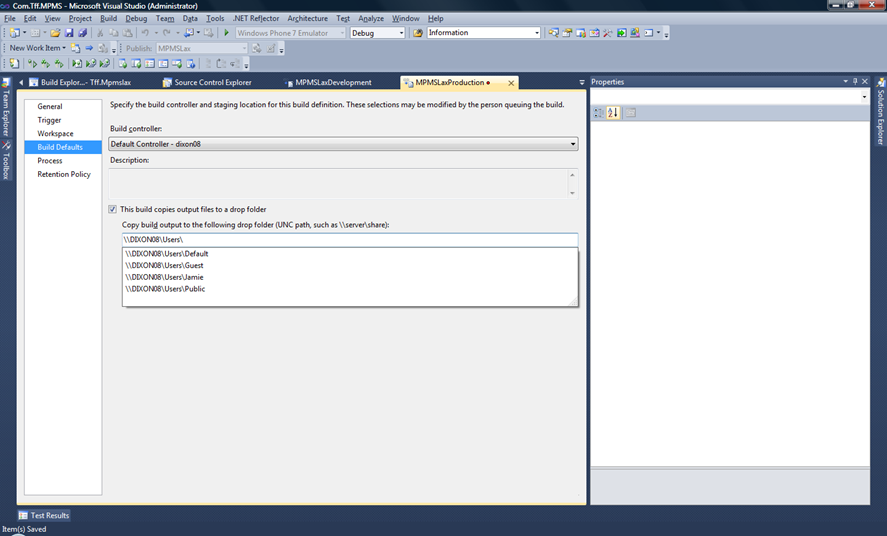Open the Debug configuration dropdown

point(377,33)
